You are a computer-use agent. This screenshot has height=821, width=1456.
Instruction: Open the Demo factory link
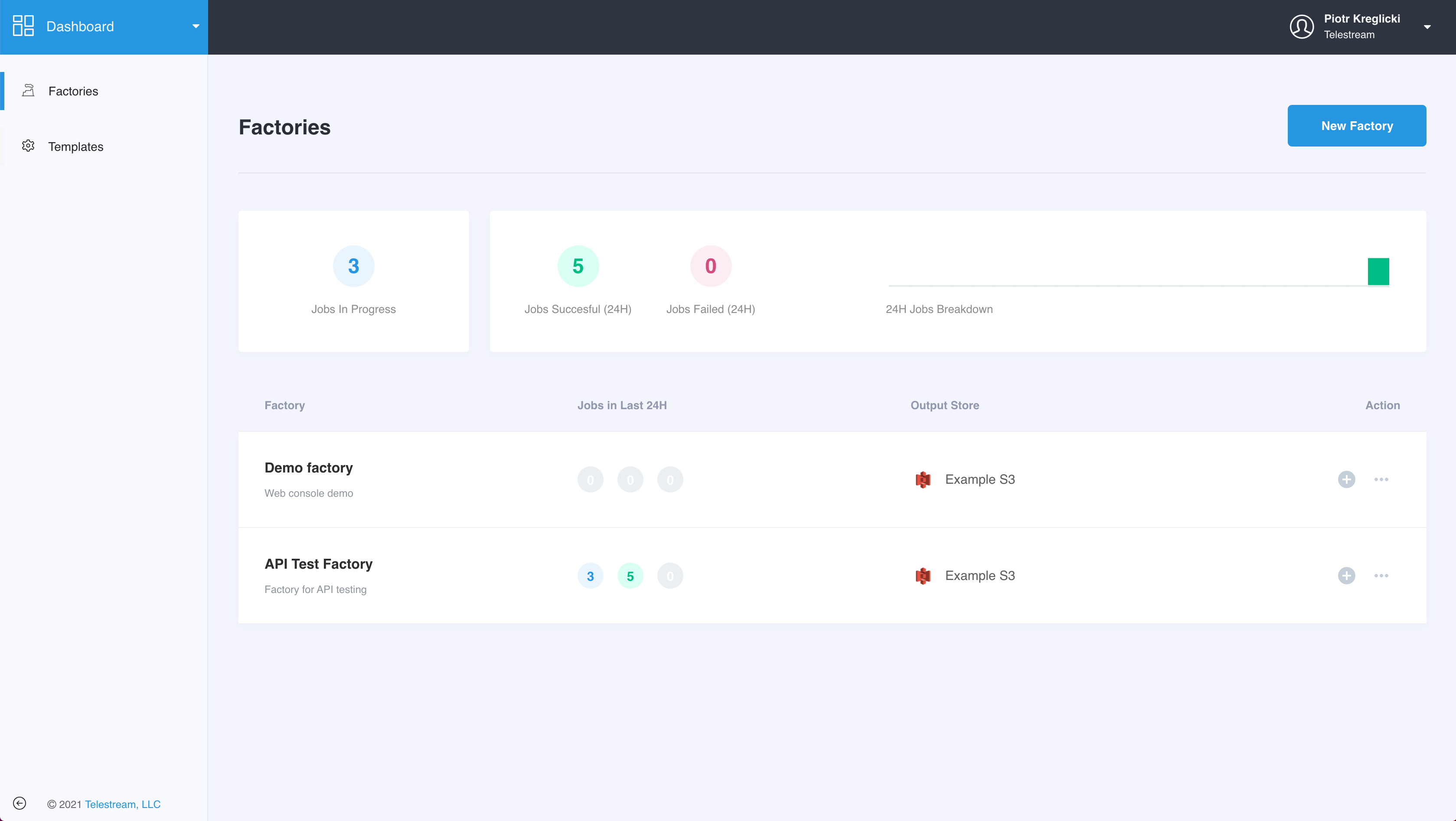(x=309, y=468)
